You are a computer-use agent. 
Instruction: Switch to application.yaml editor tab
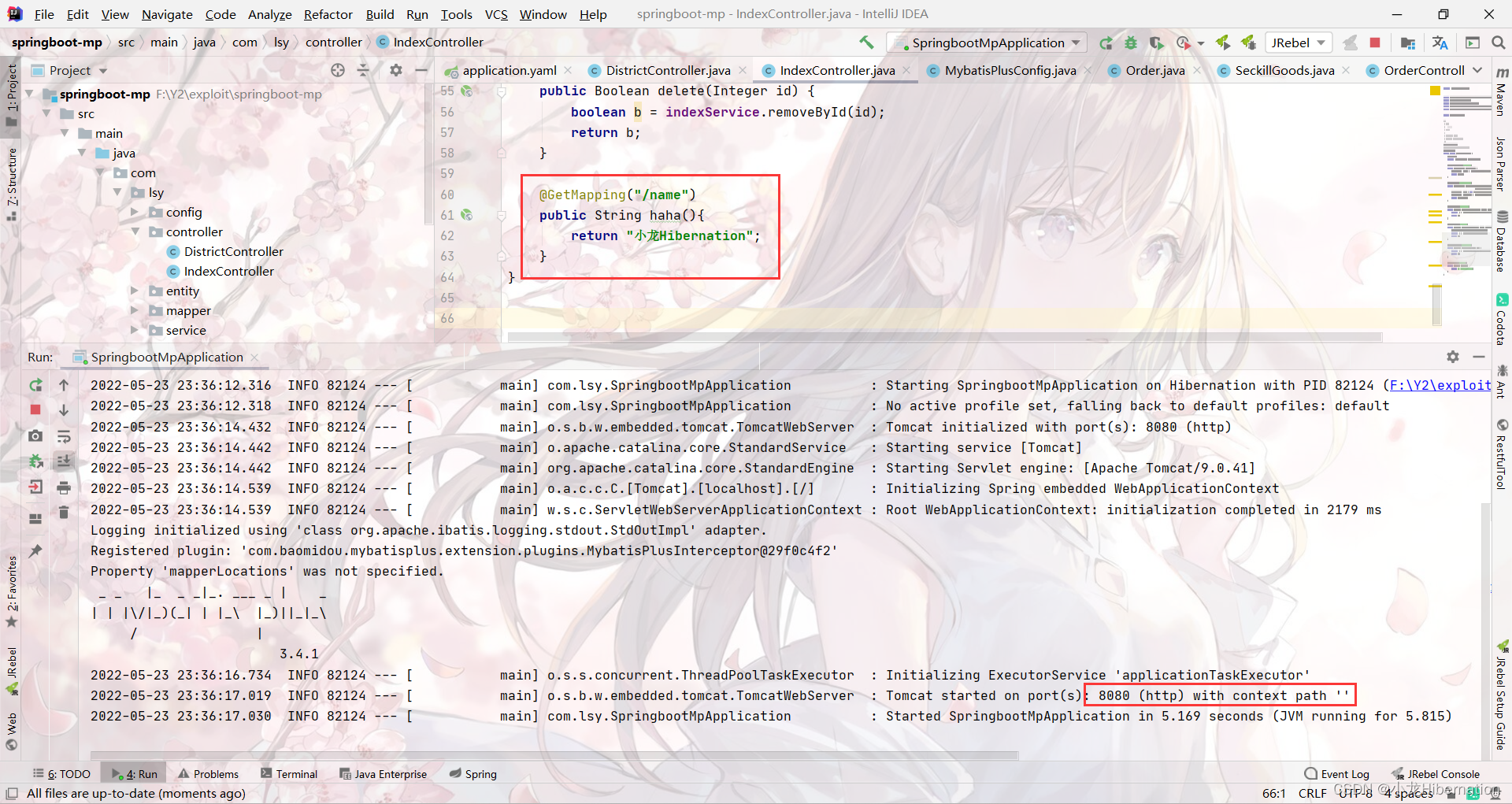(x=508, y=70)
